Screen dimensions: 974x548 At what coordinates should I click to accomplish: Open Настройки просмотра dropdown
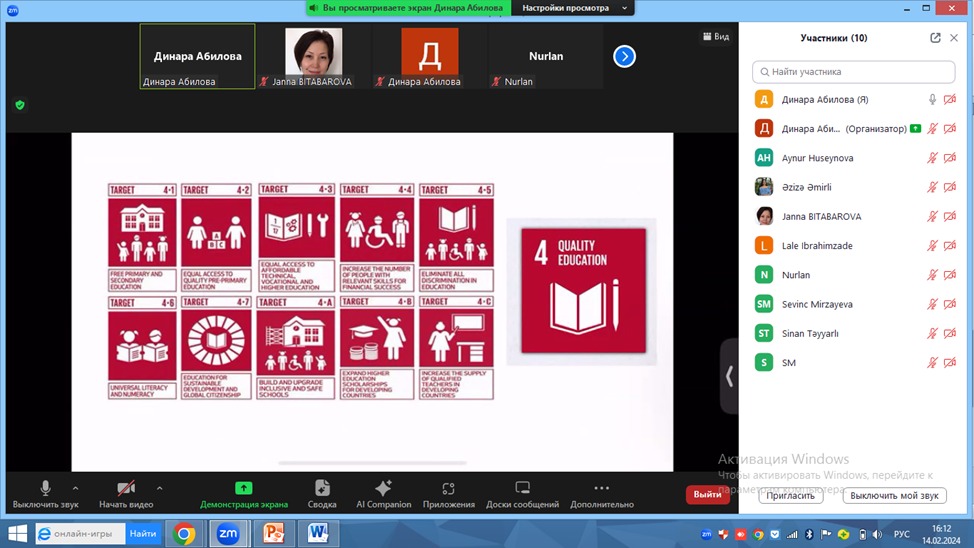point(573,8)
